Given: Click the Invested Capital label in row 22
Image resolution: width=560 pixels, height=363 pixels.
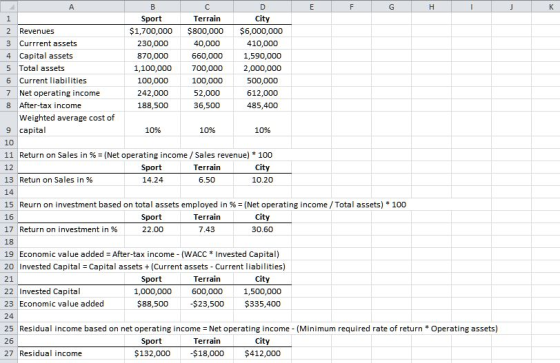Looking at the screenshot, I should [50, 292].
